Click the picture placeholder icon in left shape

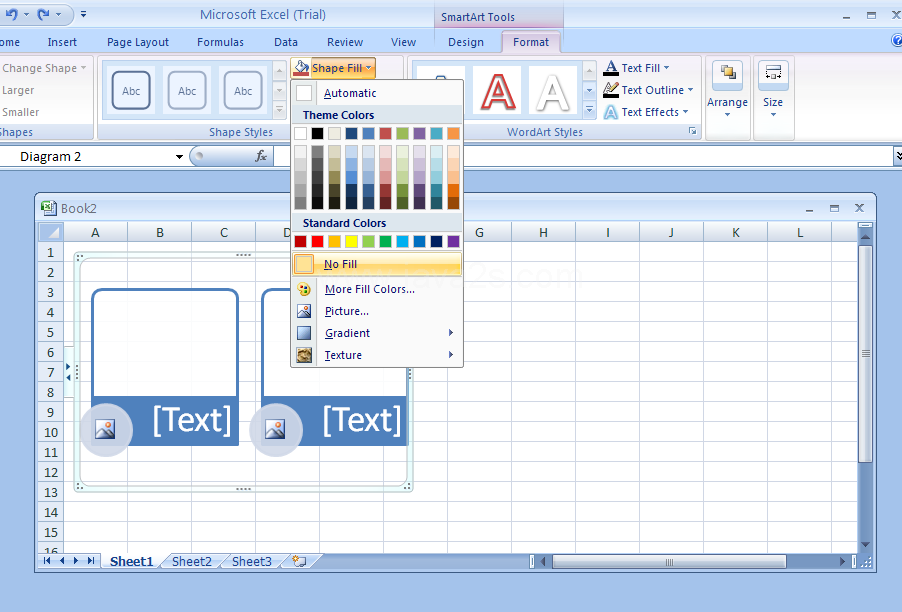[105, 429]
